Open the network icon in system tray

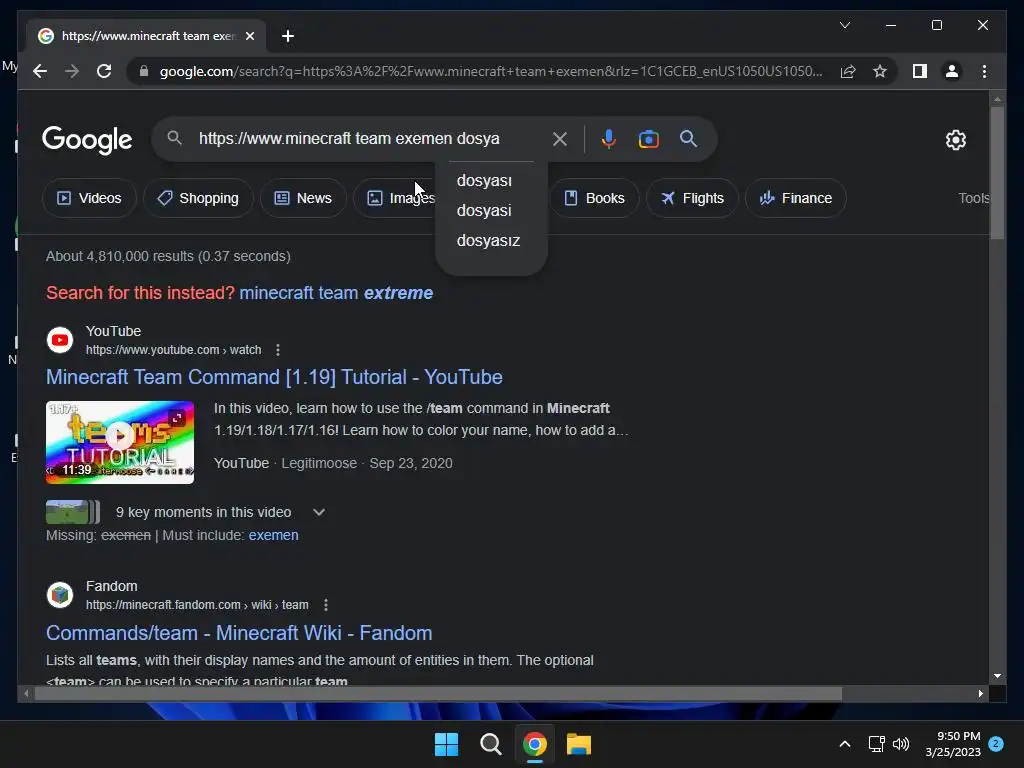[876, 744]
